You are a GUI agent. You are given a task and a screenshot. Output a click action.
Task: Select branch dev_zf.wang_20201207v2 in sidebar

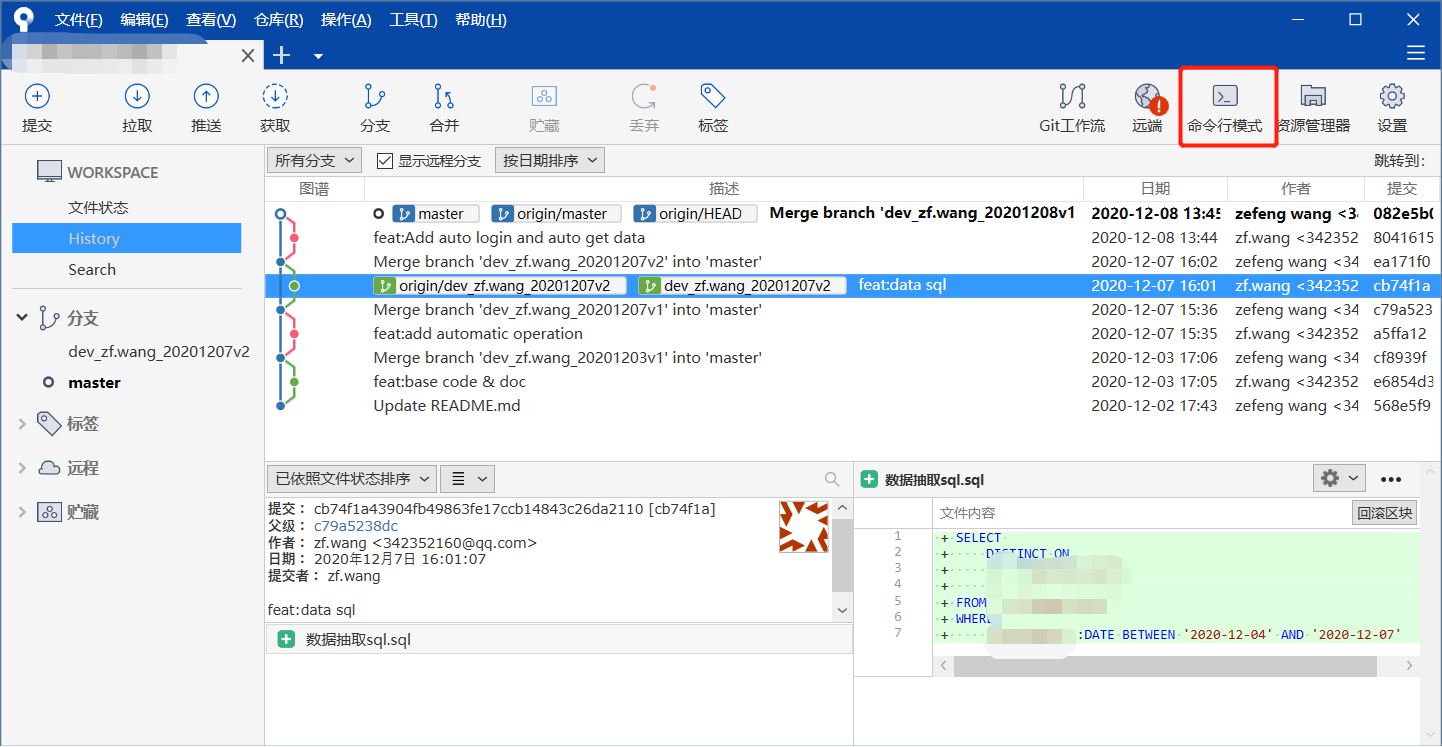pyautogui.click(x=159, y=351)
